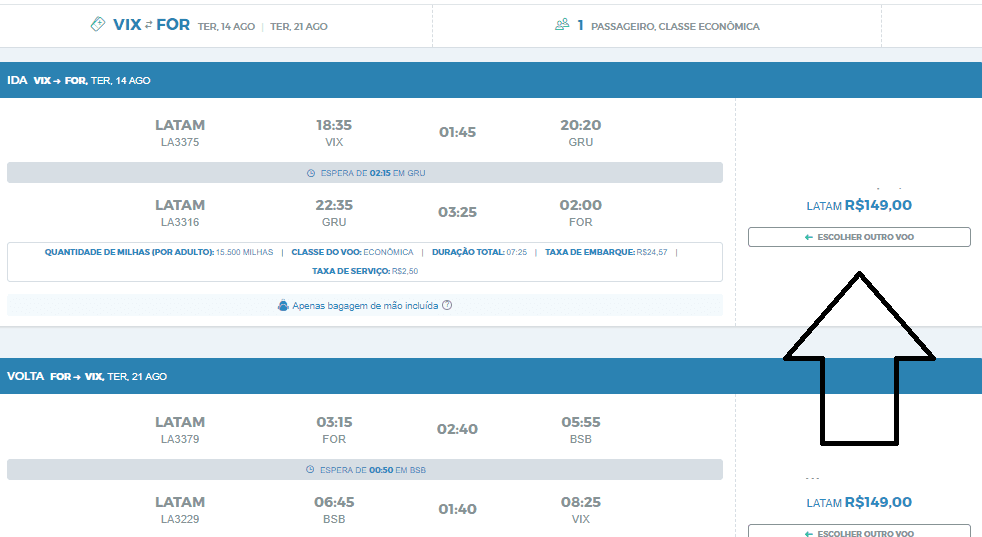
Task: Click the IDA VIX FOR header bar
Action: coord(491,80)
